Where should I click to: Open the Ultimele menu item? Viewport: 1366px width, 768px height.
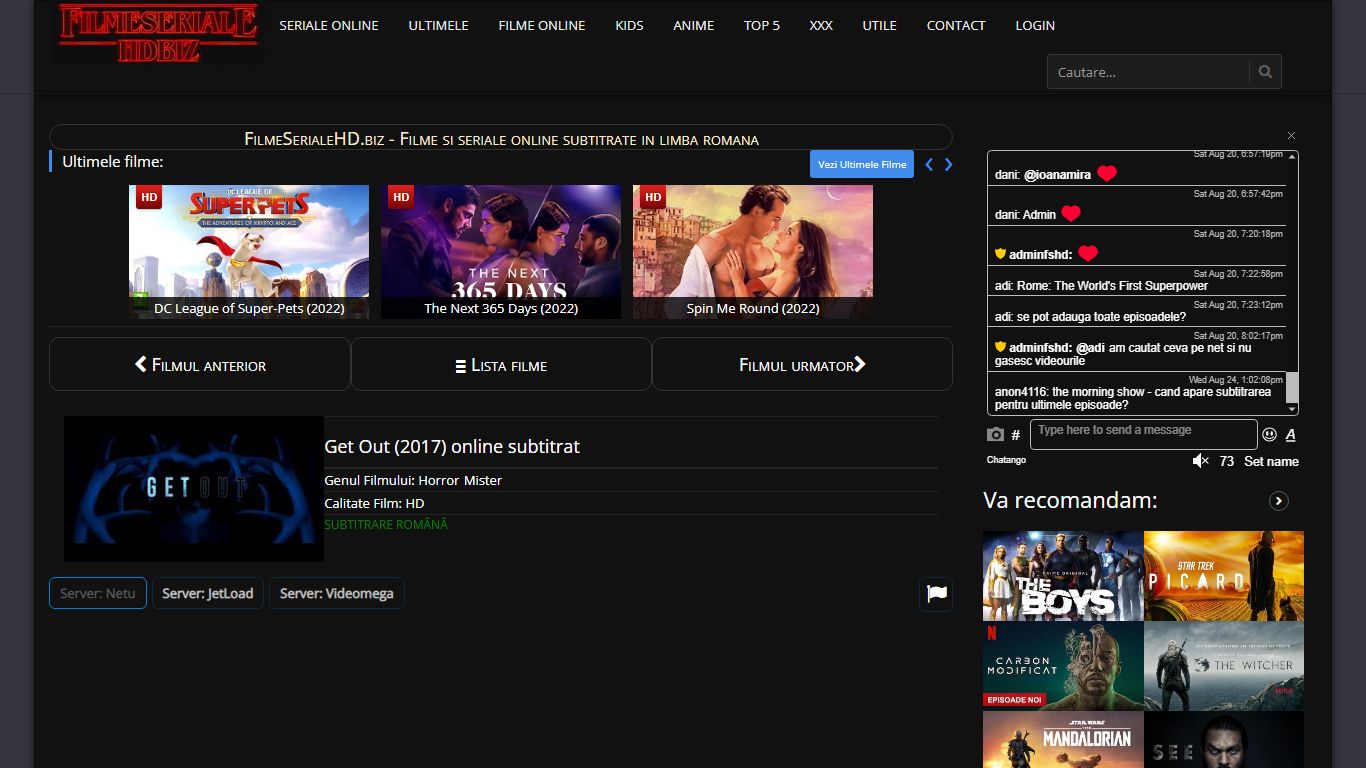click(x=439, y=25)
